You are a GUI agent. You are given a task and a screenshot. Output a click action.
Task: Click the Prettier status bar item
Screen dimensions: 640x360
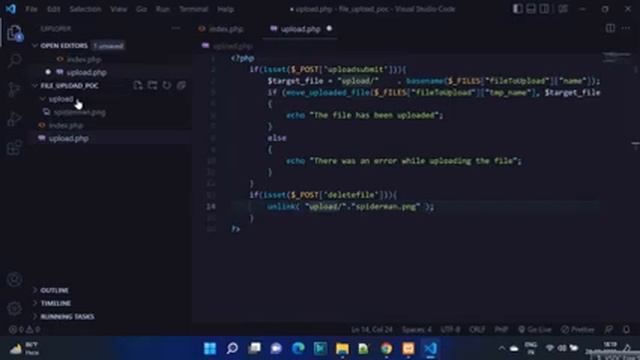pos(578,329)
